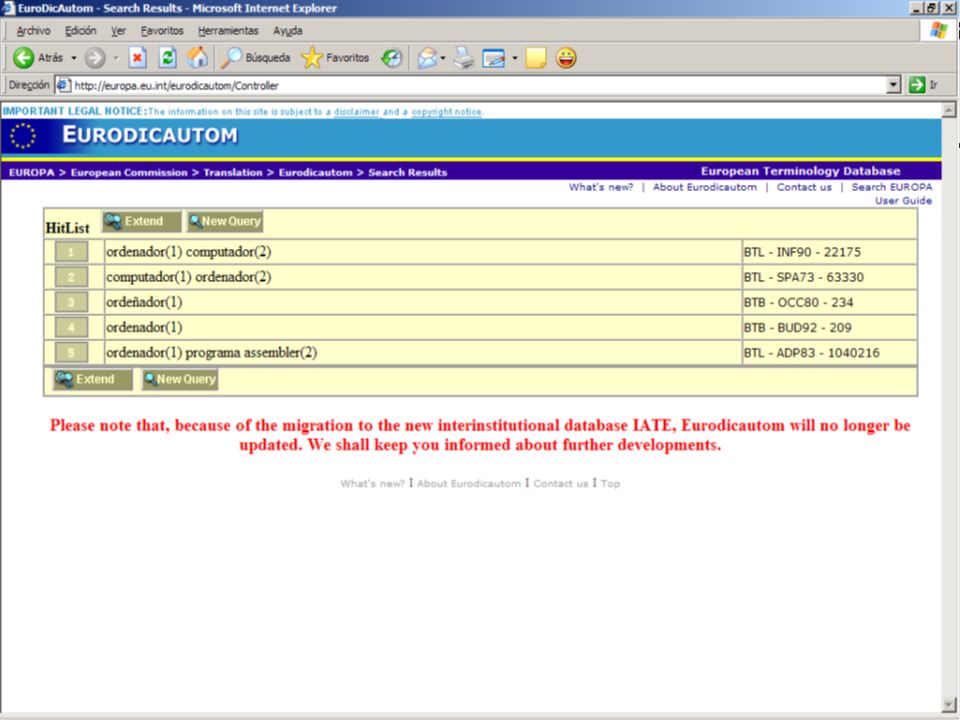Open the User Guide link
This screenshot has width=960, height=720.
(x=903, y=201)
